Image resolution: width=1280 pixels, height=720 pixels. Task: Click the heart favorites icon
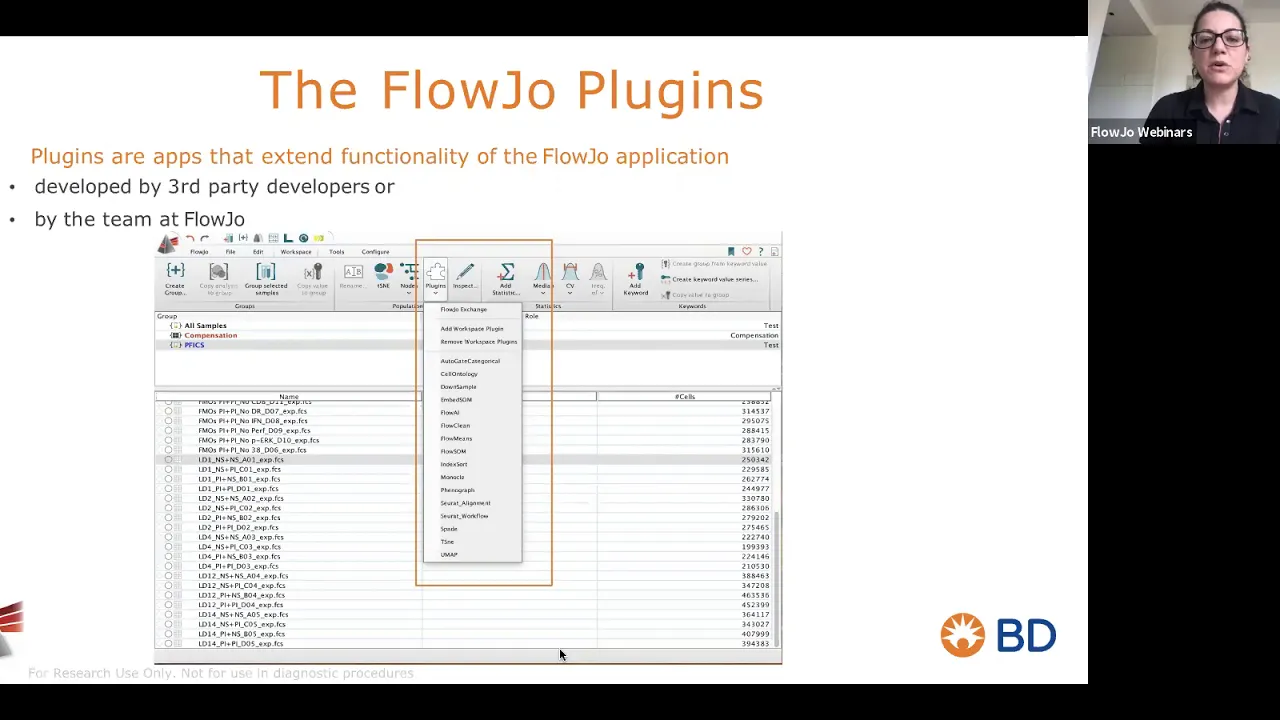(746, 251)
